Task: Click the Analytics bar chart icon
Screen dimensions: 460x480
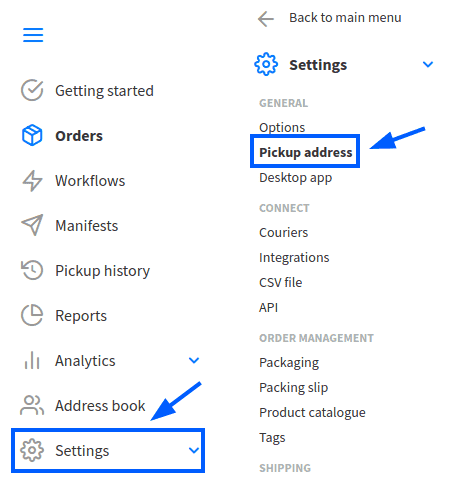Action: (x=32, y=360)
